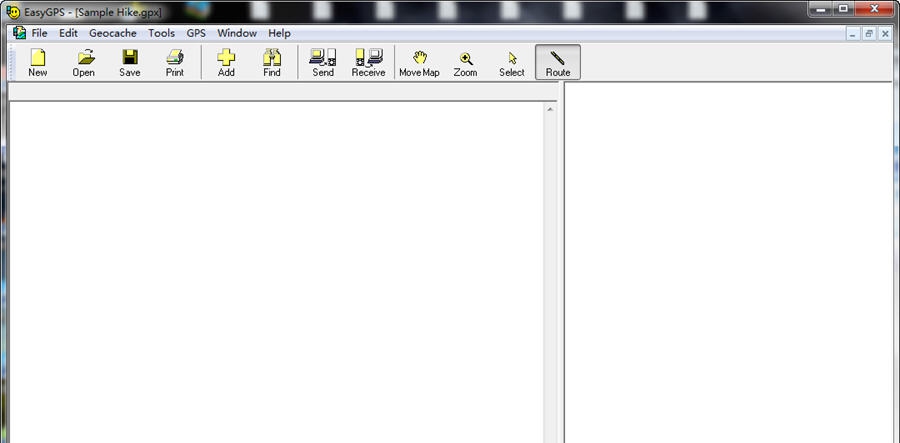Add a new waypoint with Add
Screen dimensions: 900x443
226,63
